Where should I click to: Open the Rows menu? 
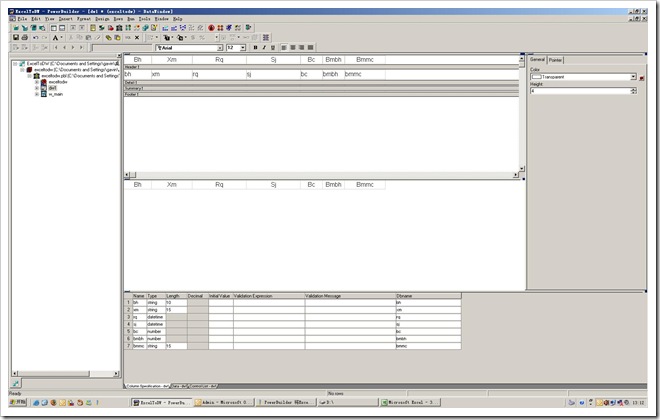click(118, 18)
